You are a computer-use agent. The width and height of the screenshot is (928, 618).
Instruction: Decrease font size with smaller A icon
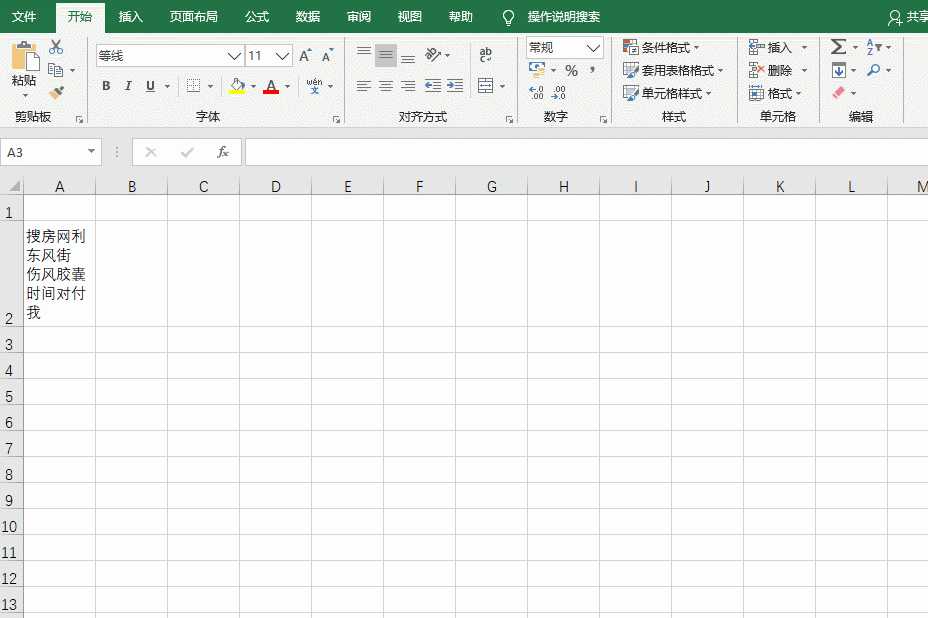(x=327, y=56)
